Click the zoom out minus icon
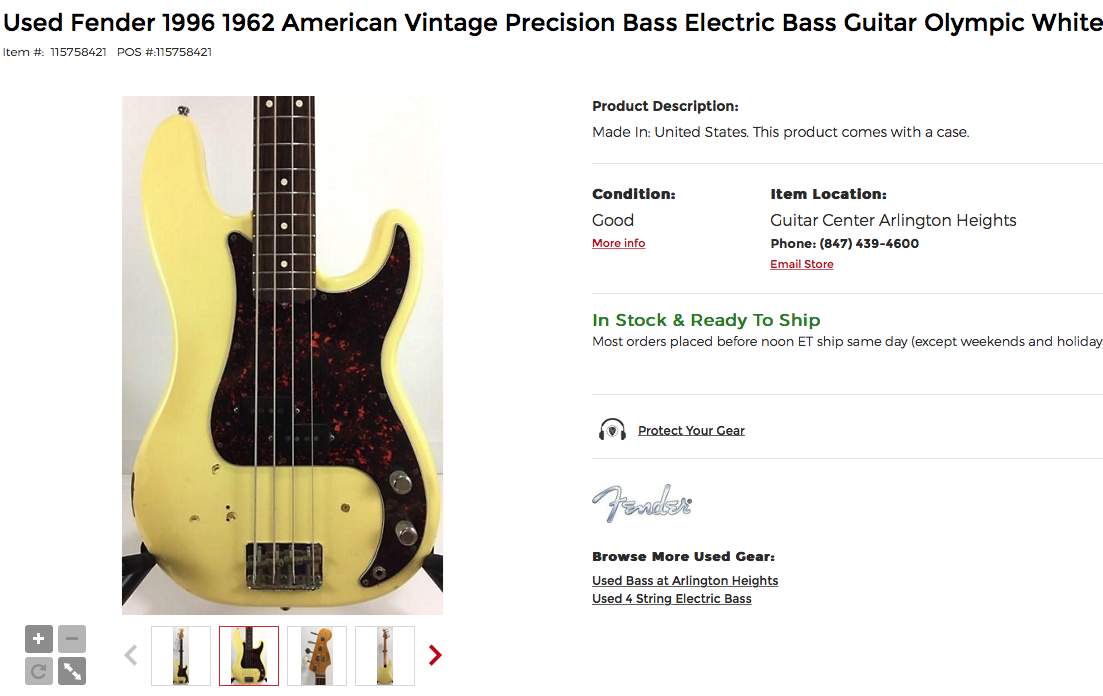 72,639
